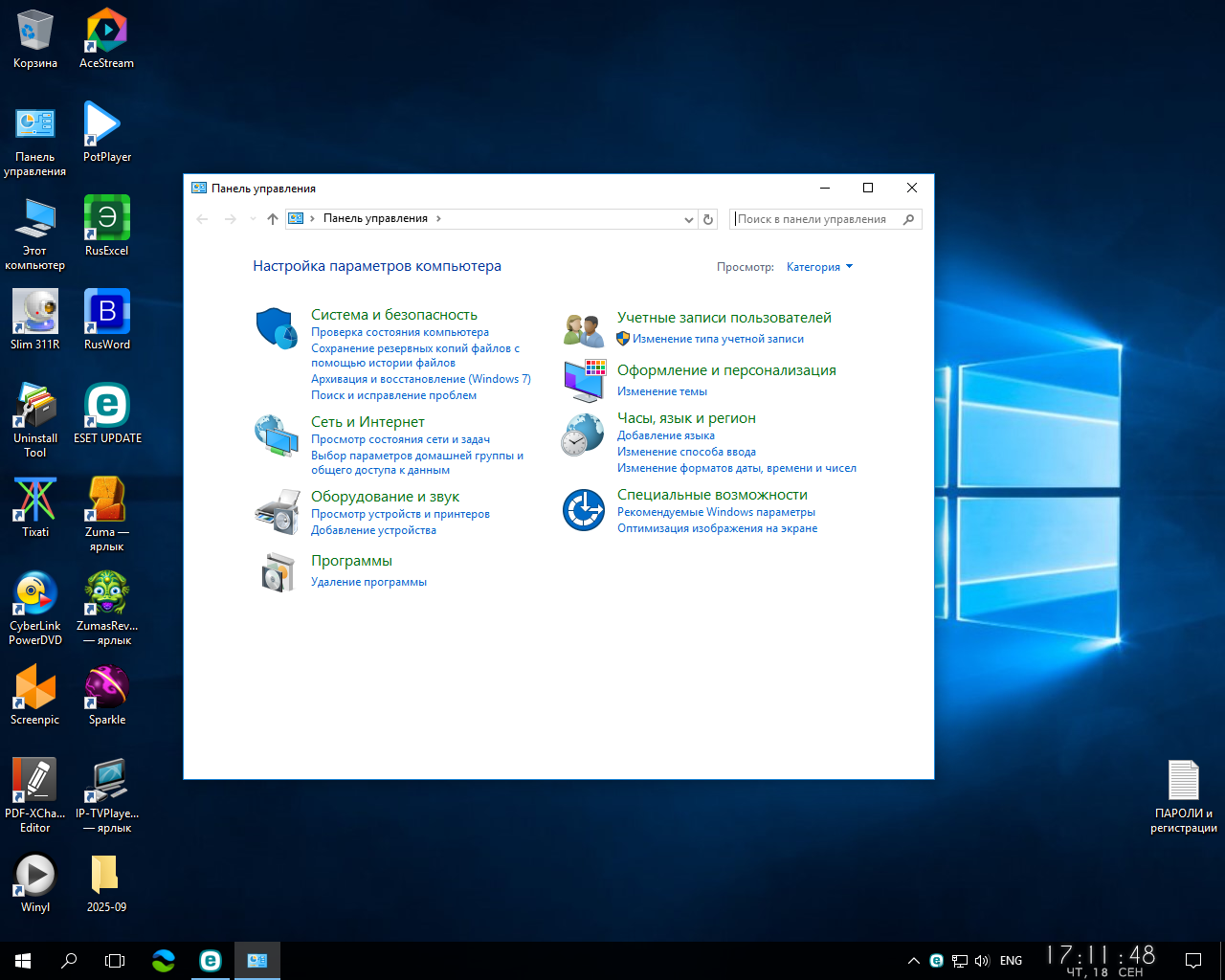The height and width of the screenshot is (980, 1225).
Task: Open System and Security shield icon
Action: [277, 328]
